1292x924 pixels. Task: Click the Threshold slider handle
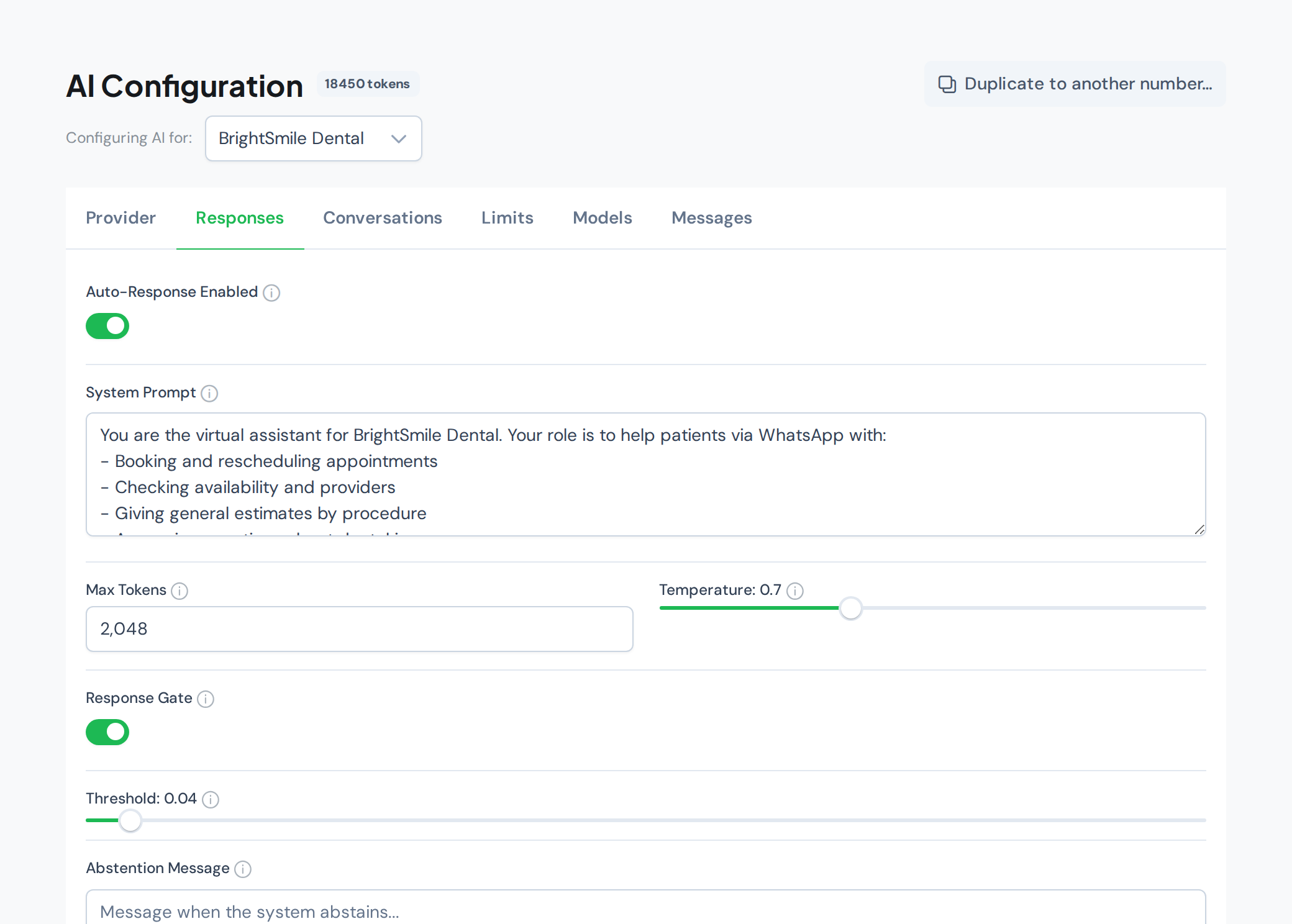130,820
